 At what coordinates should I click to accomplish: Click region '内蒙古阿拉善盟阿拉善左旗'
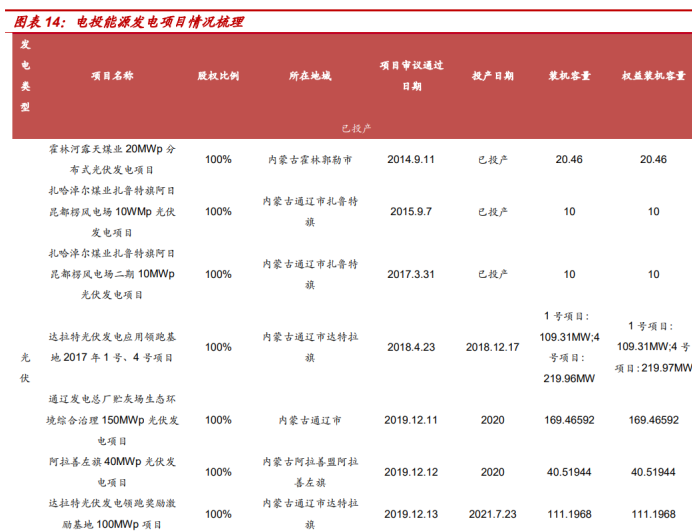click(310, 472)
